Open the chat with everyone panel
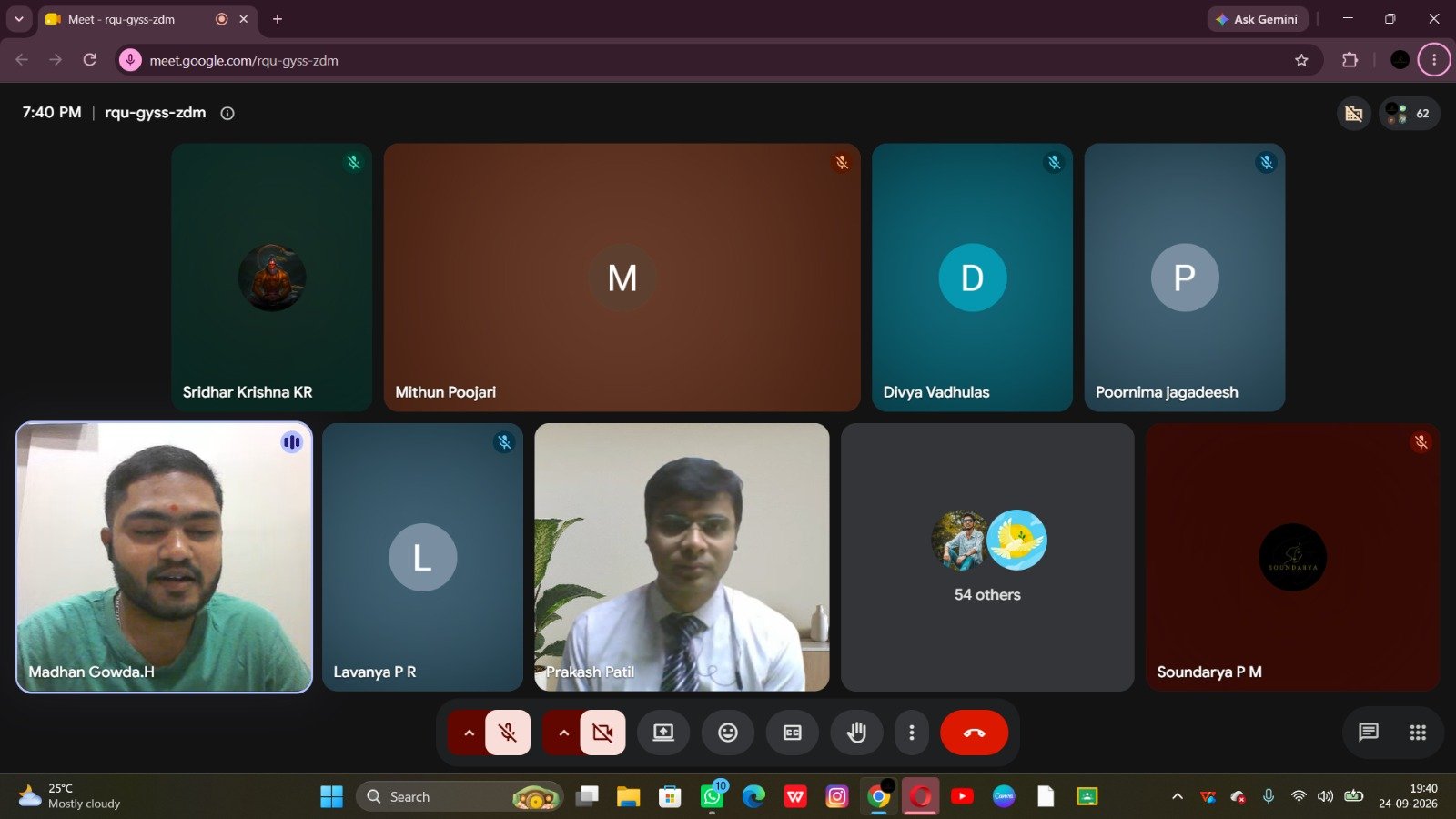Screen dimensions: 1456x819 click(x=1369, y=733)
